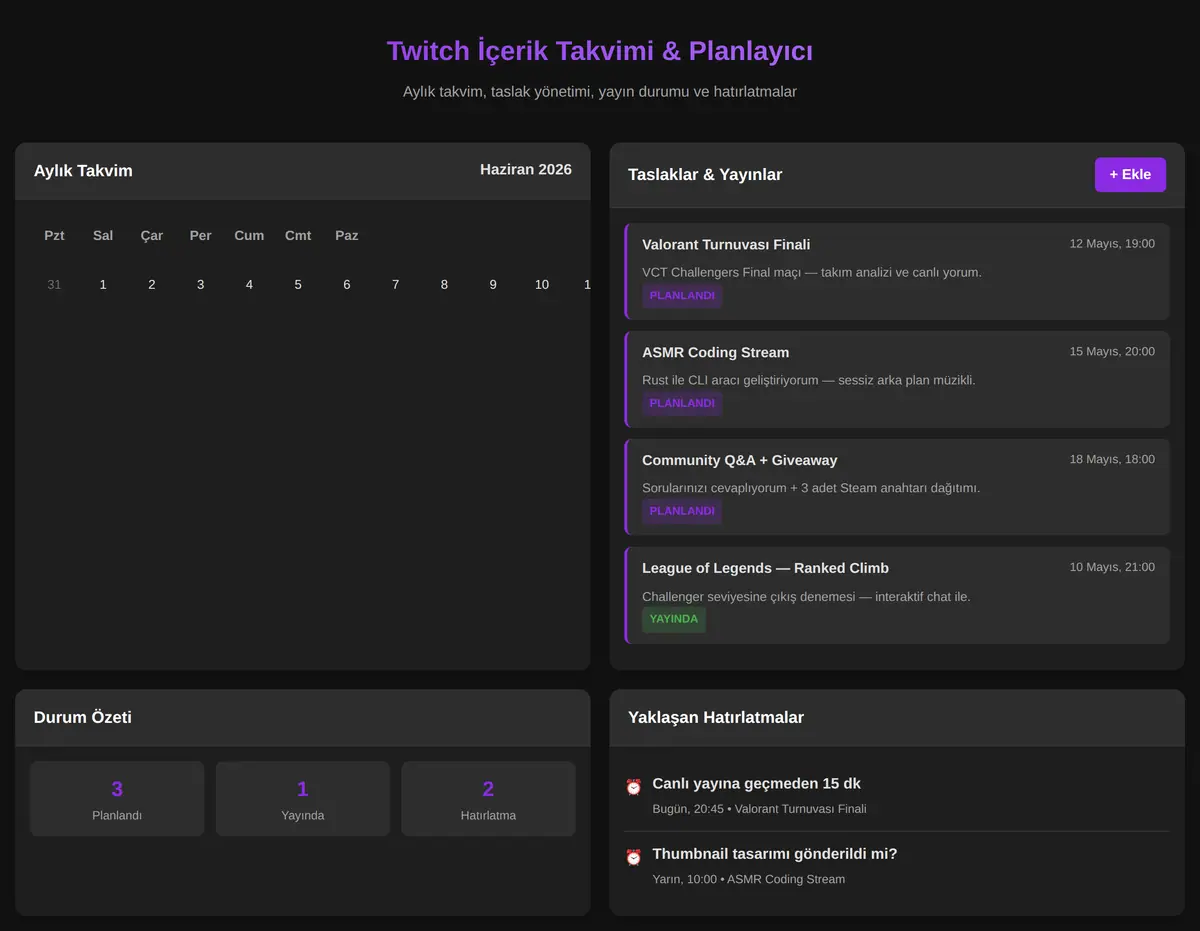Click the Cmt weekday header
The image size is (1200, 931).
298,236
